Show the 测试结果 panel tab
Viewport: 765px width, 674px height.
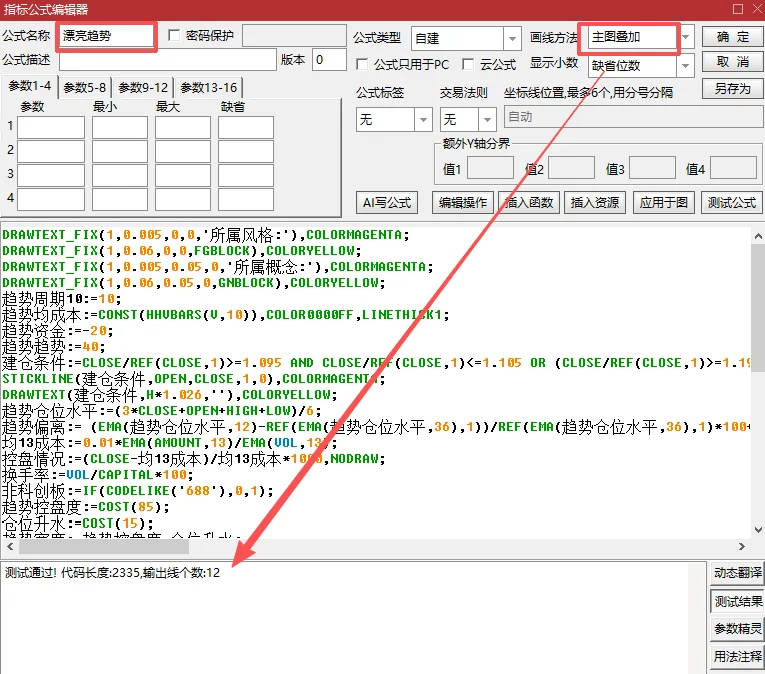pyautogui.click(x=737, y=601)
